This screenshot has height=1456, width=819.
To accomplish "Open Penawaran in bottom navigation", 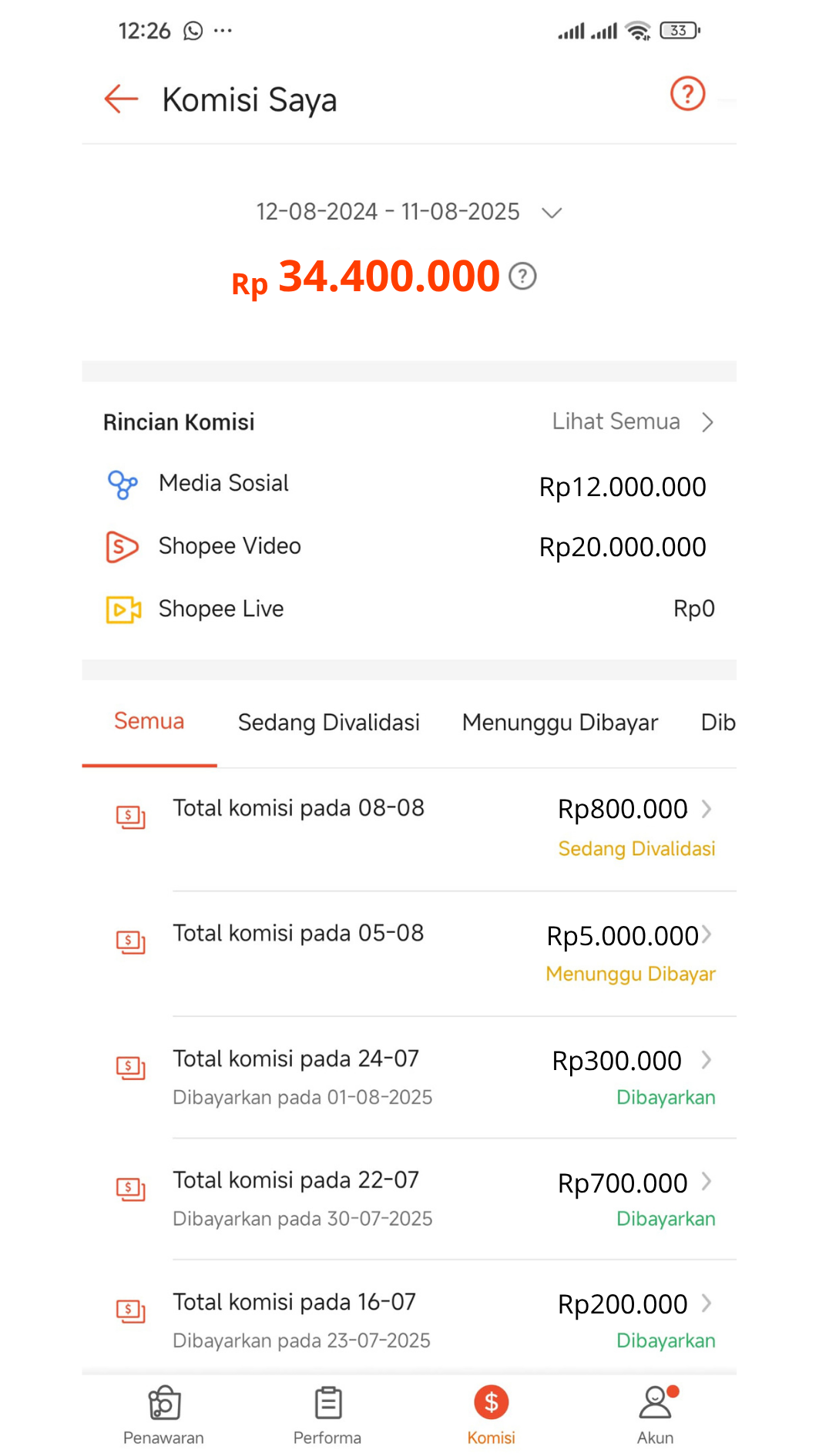I will (164, 1414).
